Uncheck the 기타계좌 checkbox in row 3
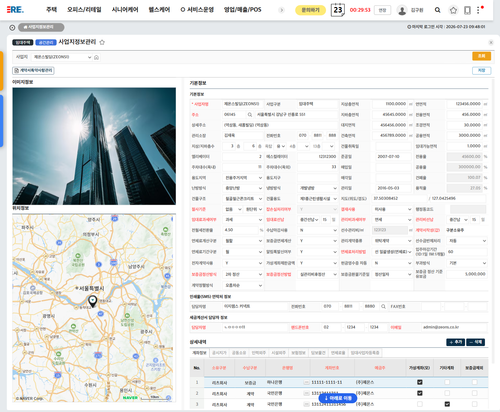 point(447,404)
